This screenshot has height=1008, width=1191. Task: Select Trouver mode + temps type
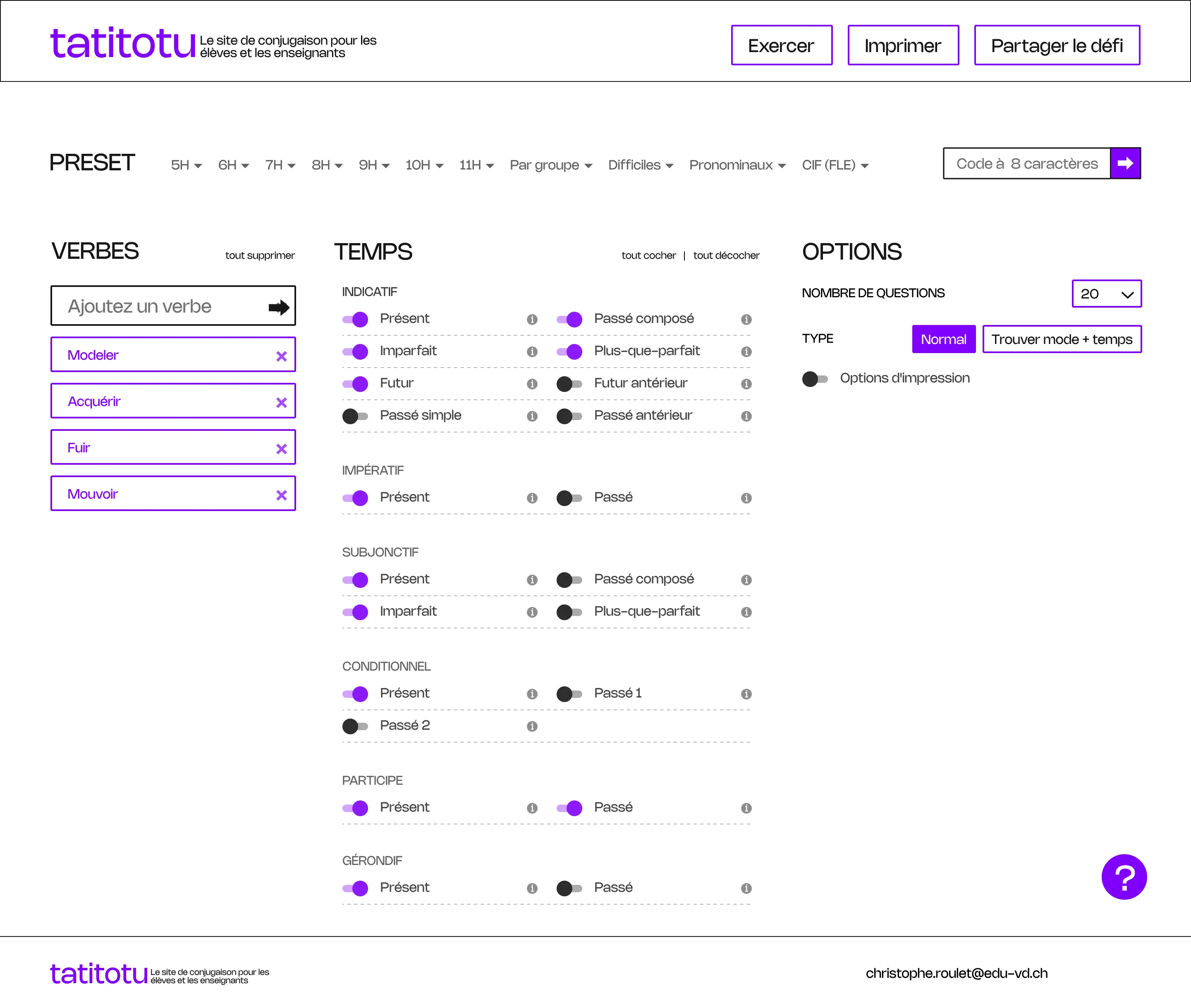1061,339
